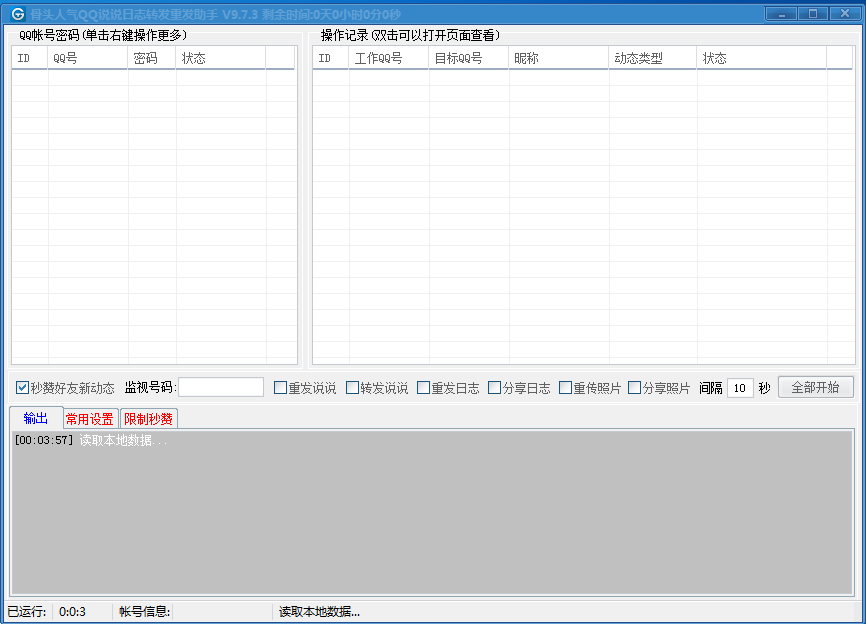Click ID column header in 操作记录 list
866x624 pixels.
tap(330, 58)
